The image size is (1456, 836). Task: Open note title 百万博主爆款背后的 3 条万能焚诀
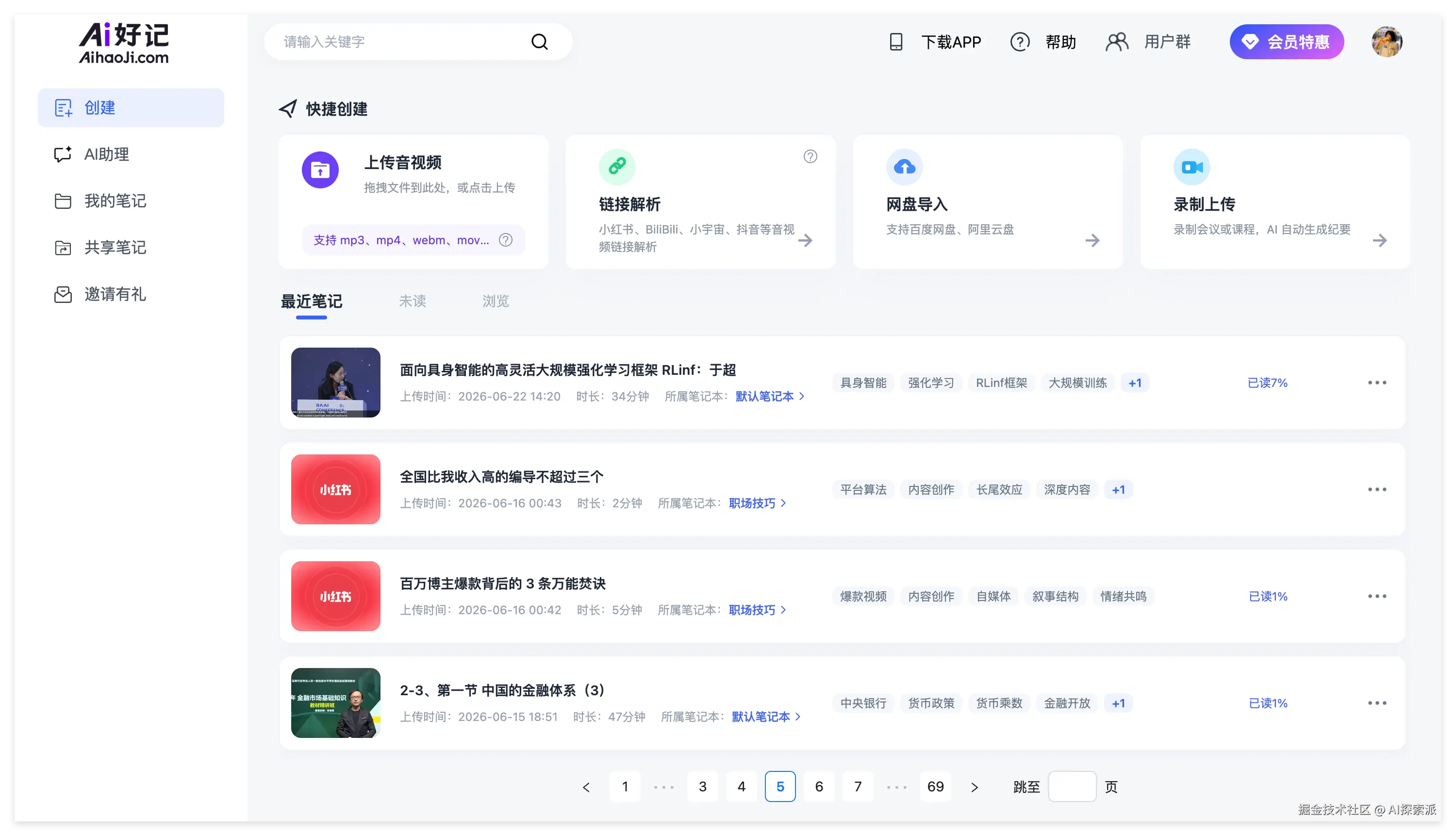tap(502, 584)
